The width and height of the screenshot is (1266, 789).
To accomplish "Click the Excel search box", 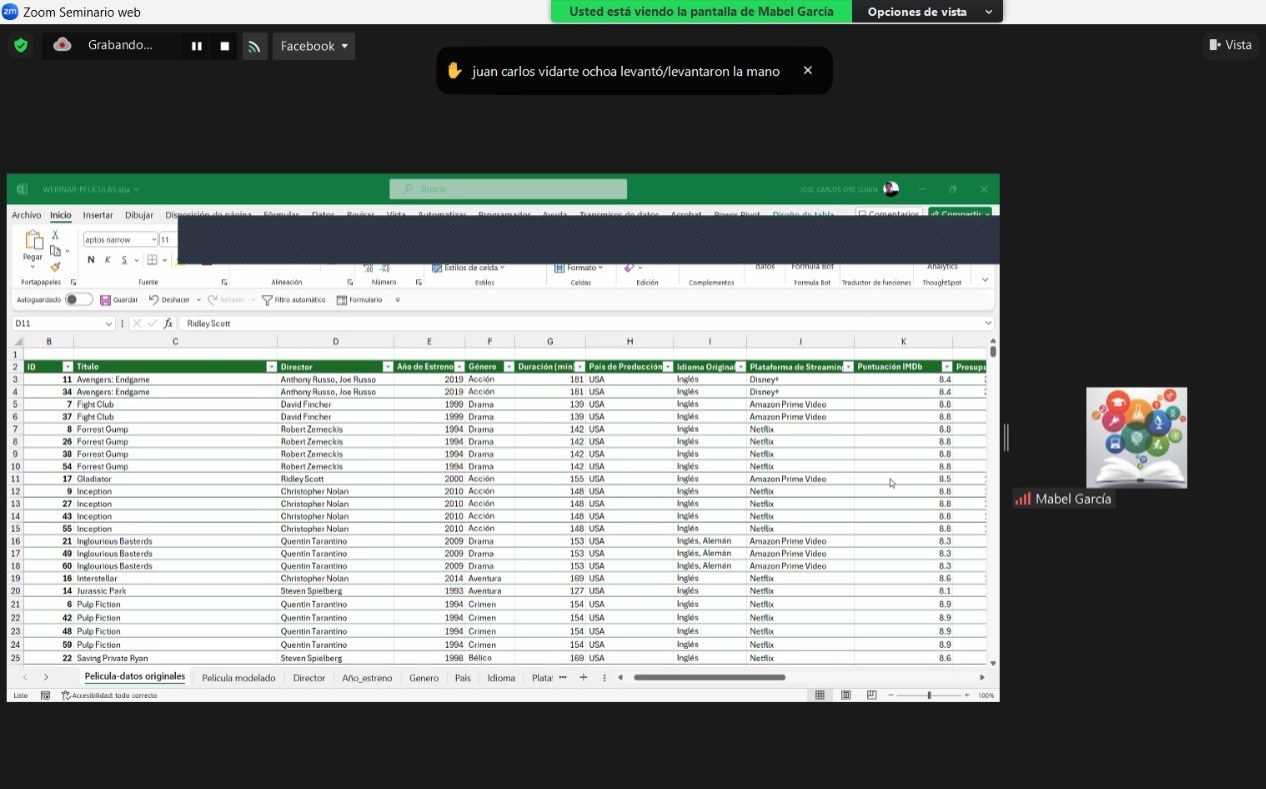I will pos(508,189).
